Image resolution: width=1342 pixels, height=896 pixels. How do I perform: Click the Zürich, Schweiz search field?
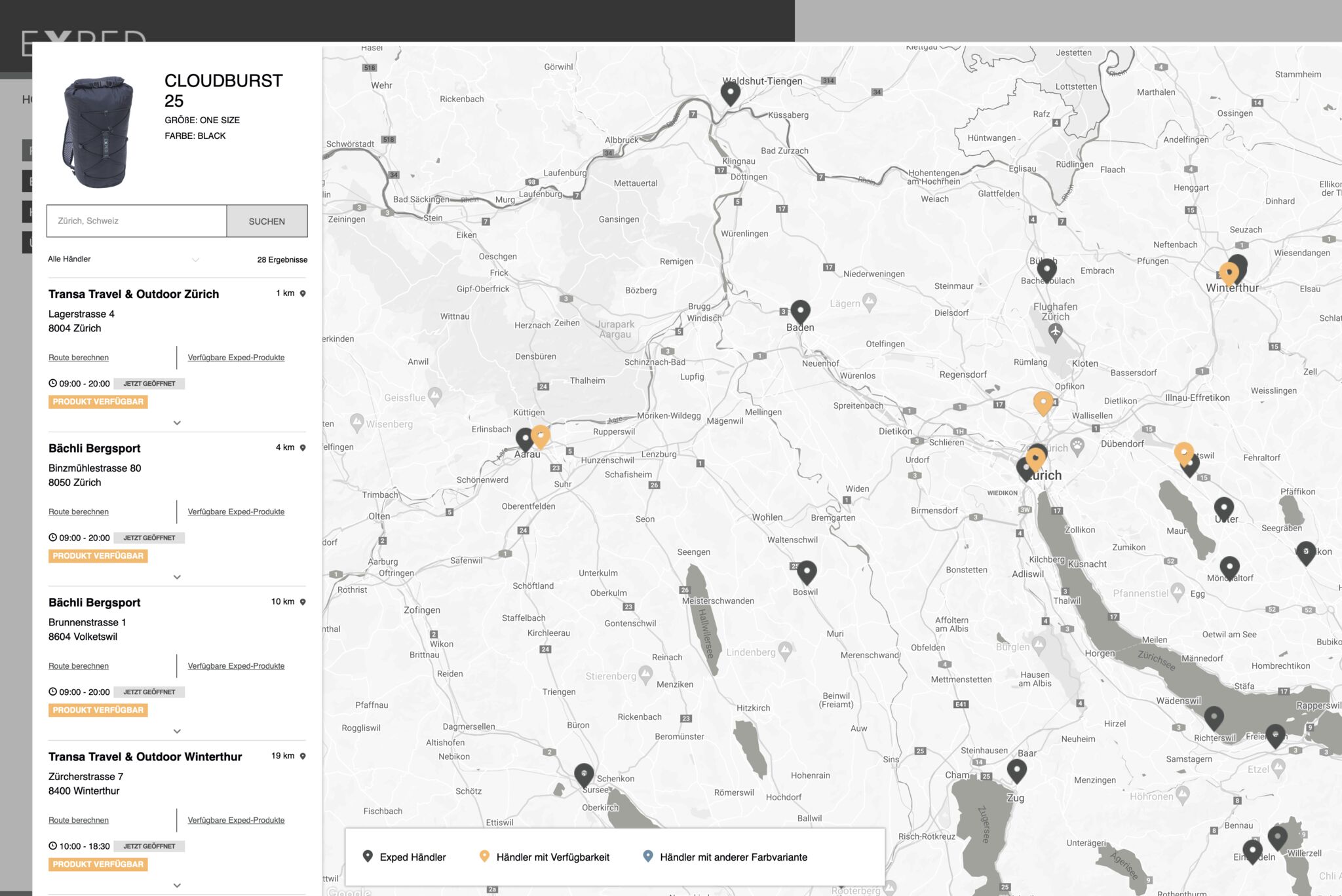(136, 221)
